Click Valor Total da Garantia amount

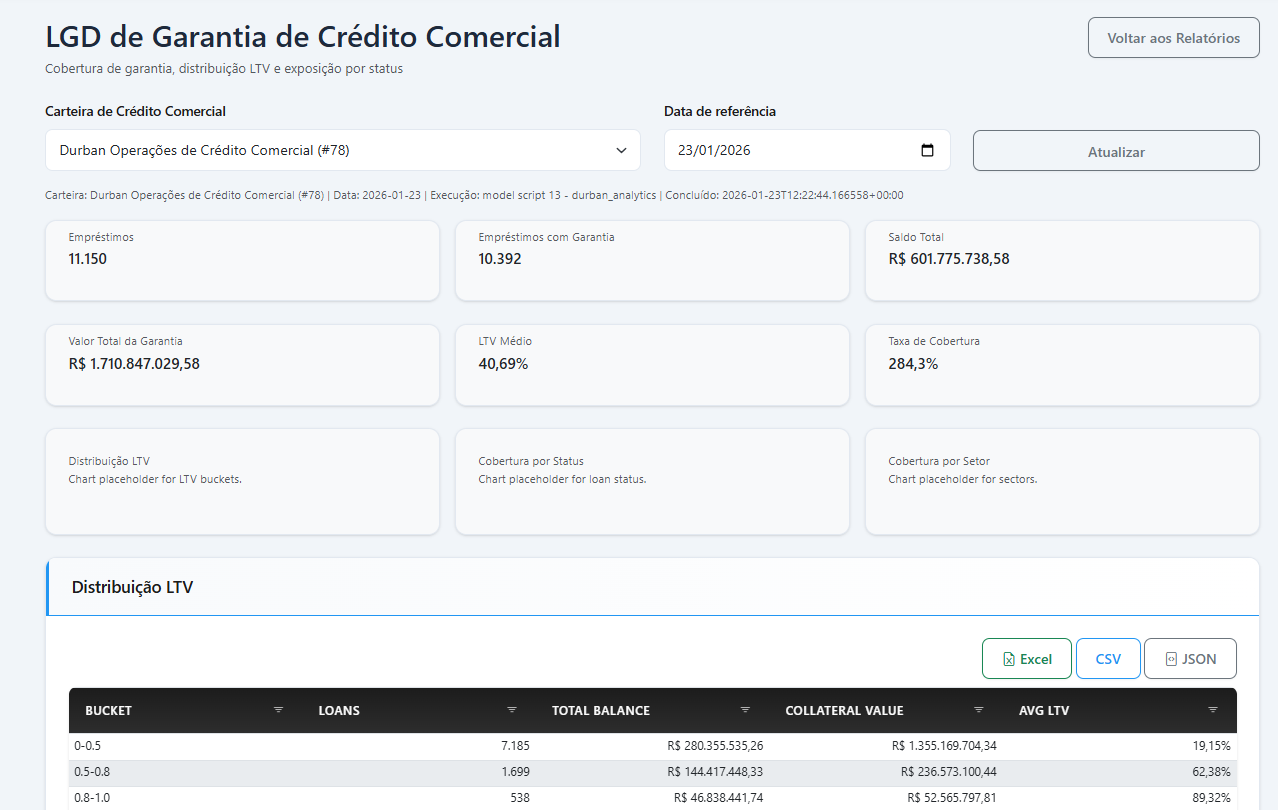coord(134,364)
